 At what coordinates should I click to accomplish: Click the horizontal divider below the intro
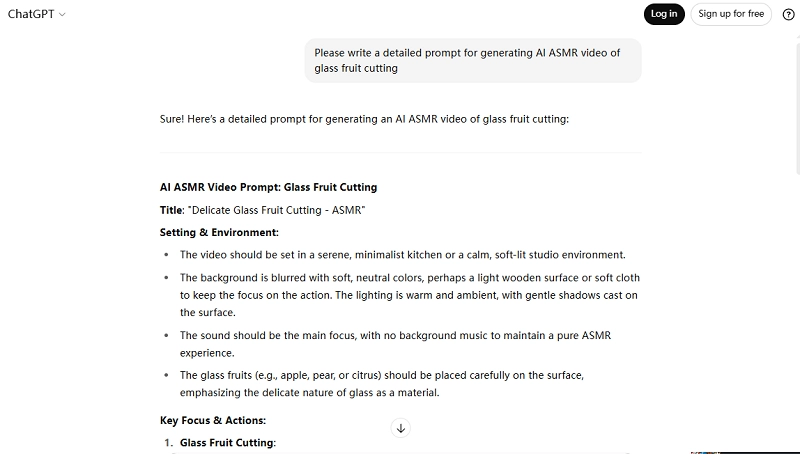[x=400, y=153]
